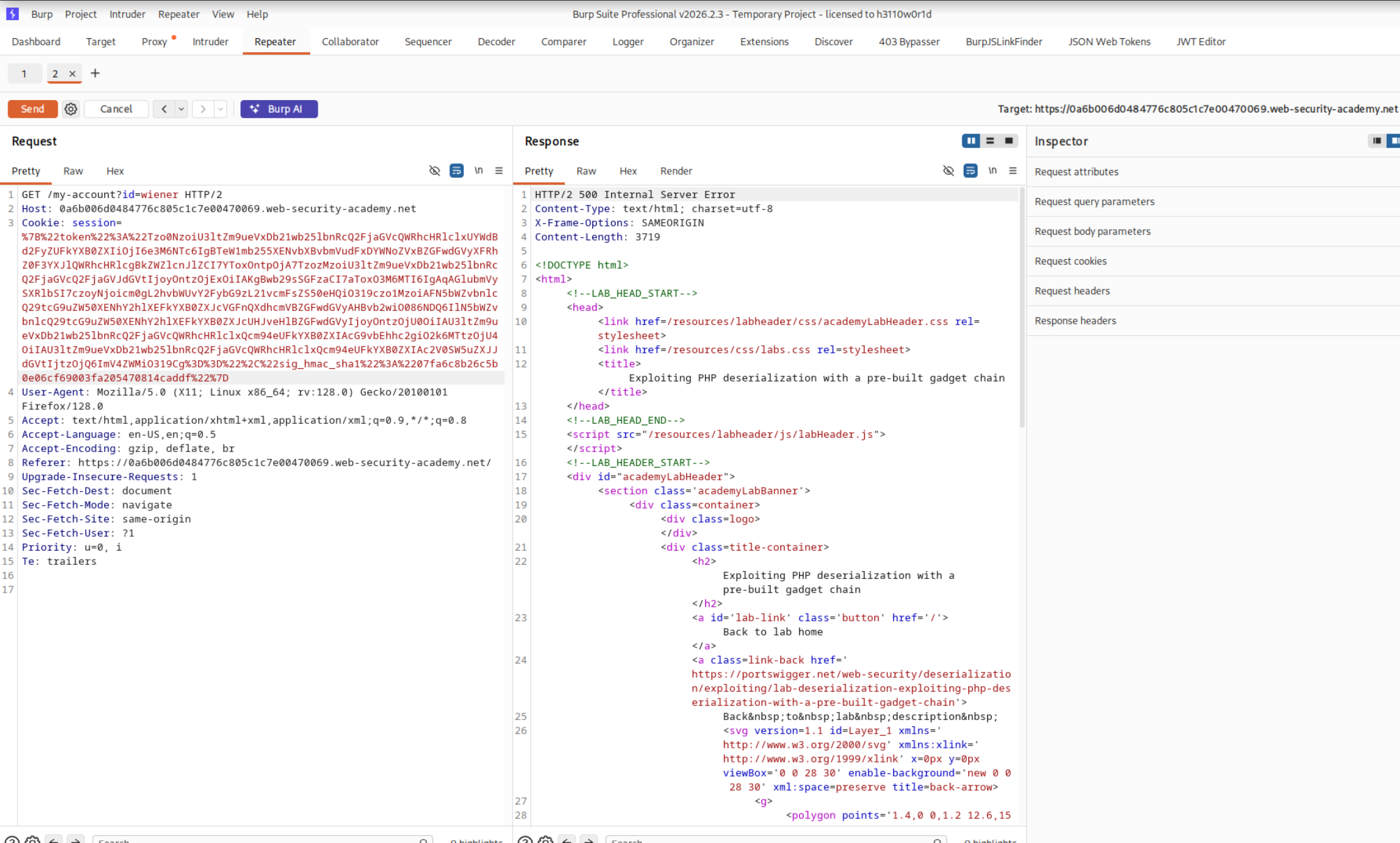
Task: Open the Response pane hamburger options menu
Action: coord(1013,171)
